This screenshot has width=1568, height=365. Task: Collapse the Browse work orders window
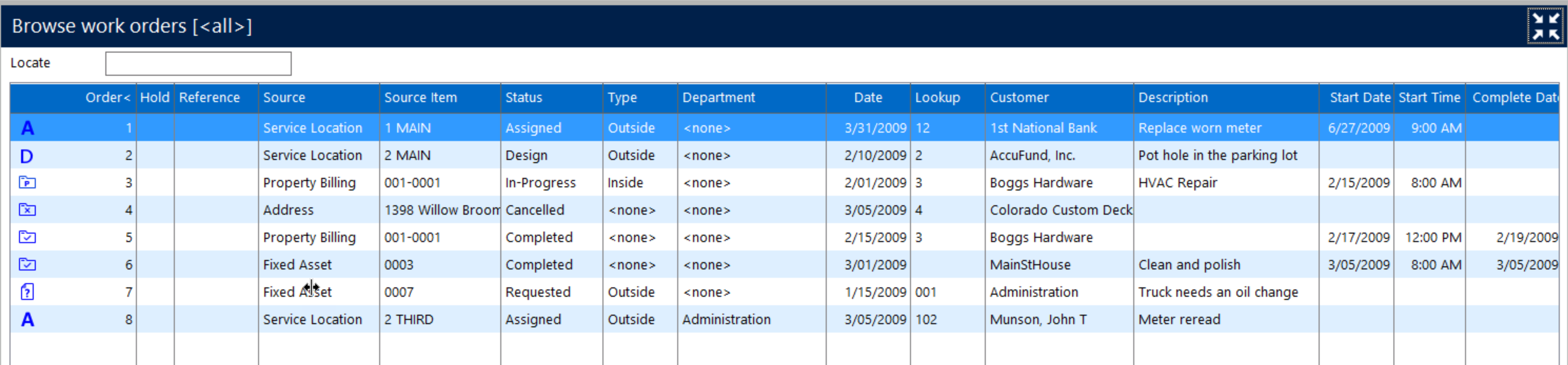1545,26
